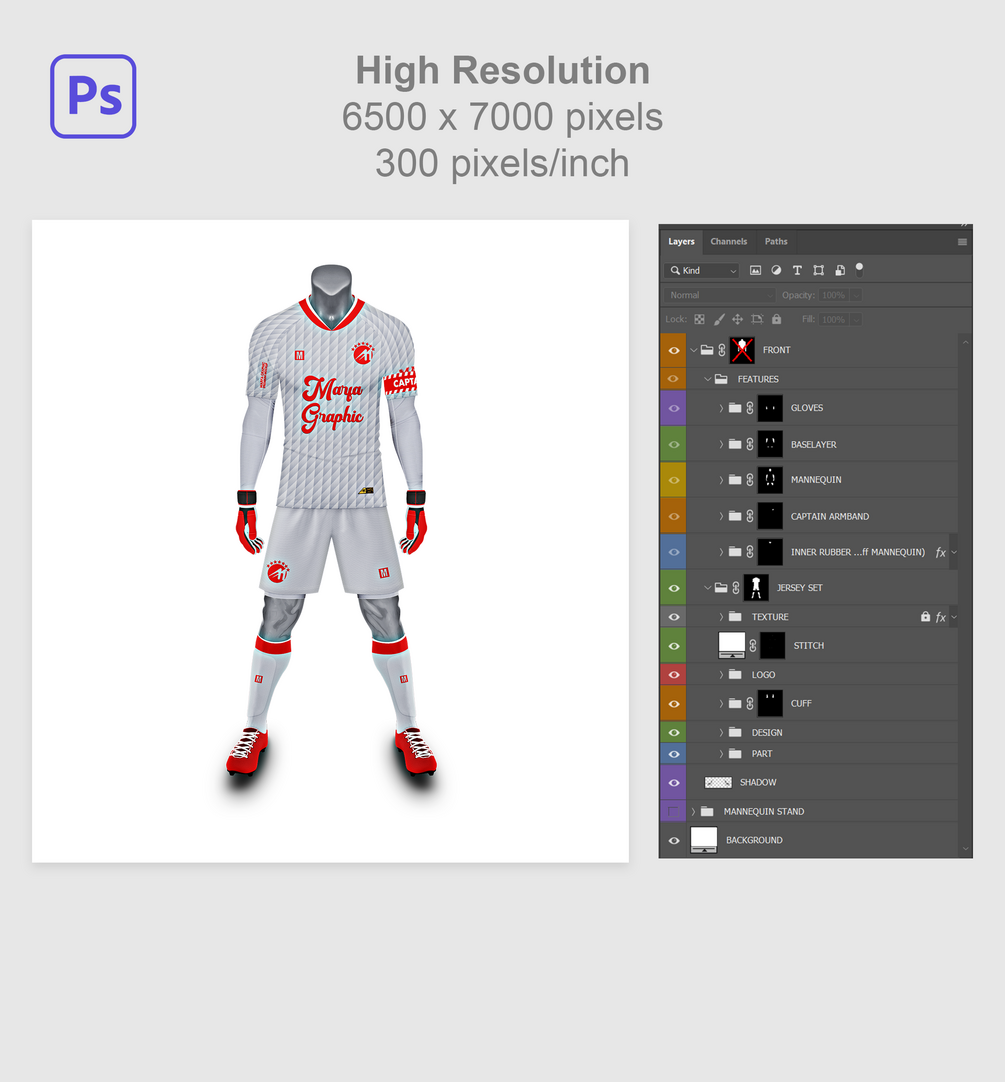1005x1082 pixels.
Task: Collapse the JERSEY SET group
Action: 708,588
